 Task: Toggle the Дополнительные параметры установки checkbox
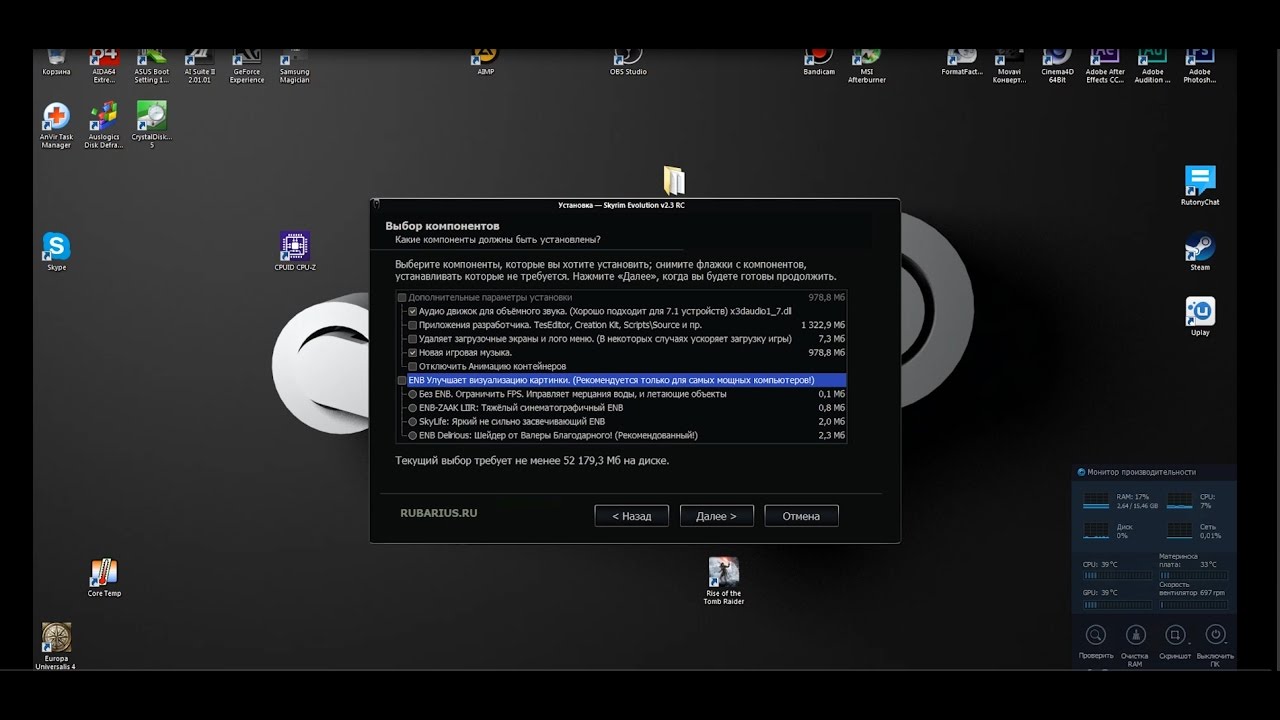point(402,297)
